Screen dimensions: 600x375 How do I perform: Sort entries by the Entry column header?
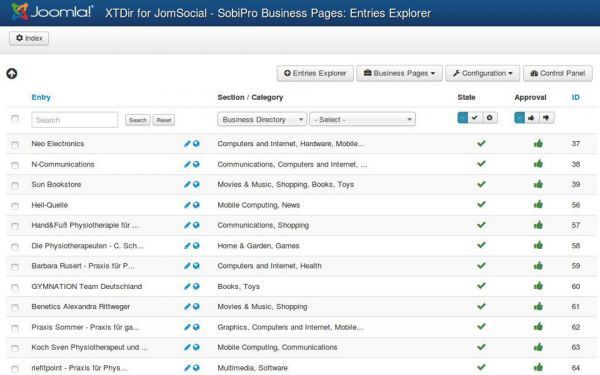[41, 97]
